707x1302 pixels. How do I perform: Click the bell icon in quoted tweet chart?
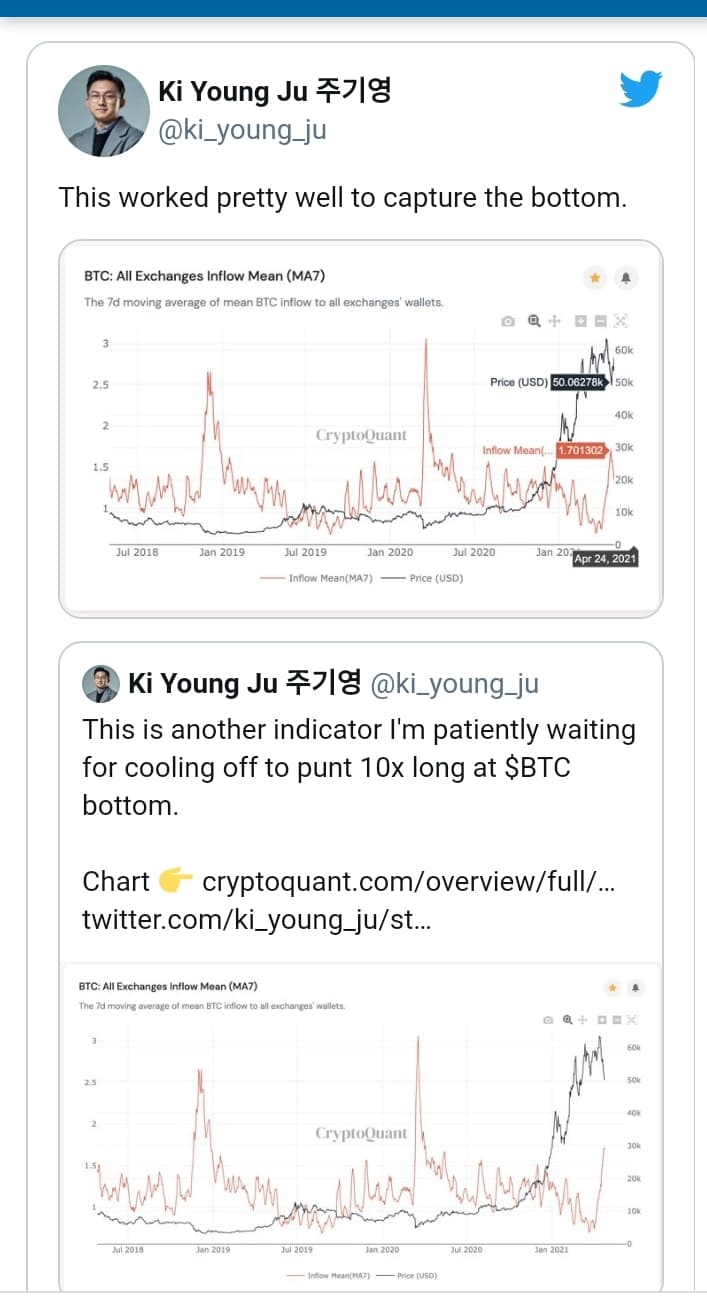636,987
